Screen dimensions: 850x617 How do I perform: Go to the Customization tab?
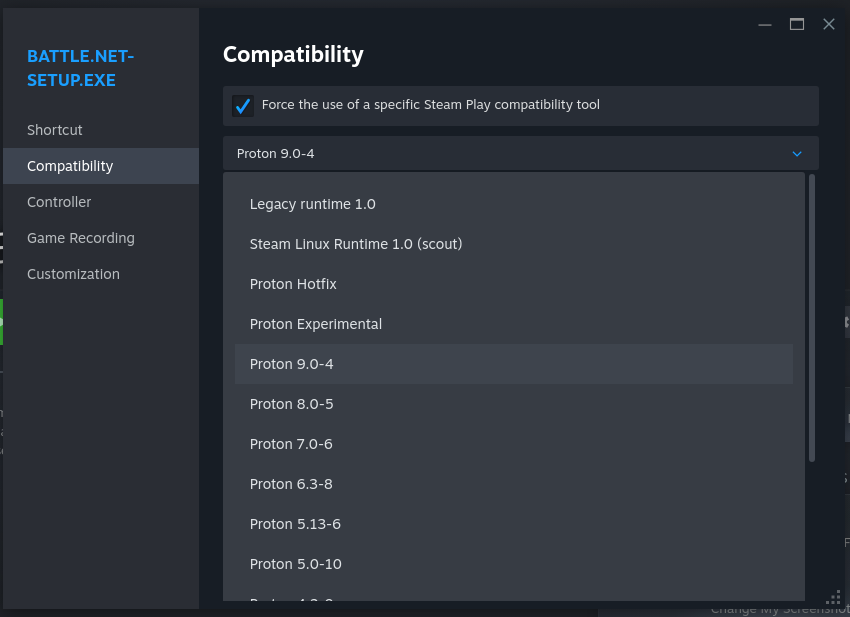[x=73, y=274]
